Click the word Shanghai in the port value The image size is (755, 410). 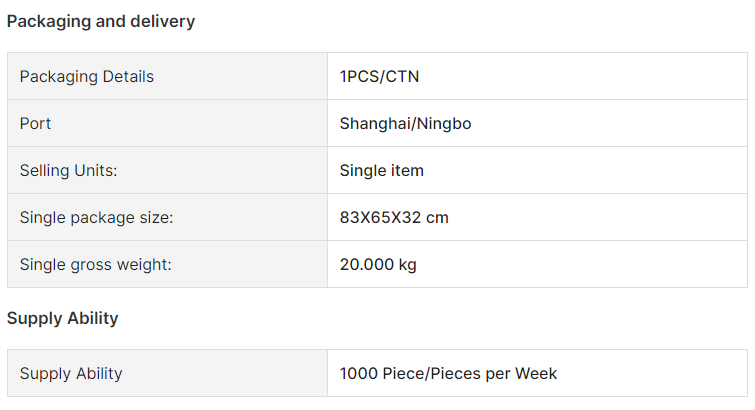(x=376, y=124)
